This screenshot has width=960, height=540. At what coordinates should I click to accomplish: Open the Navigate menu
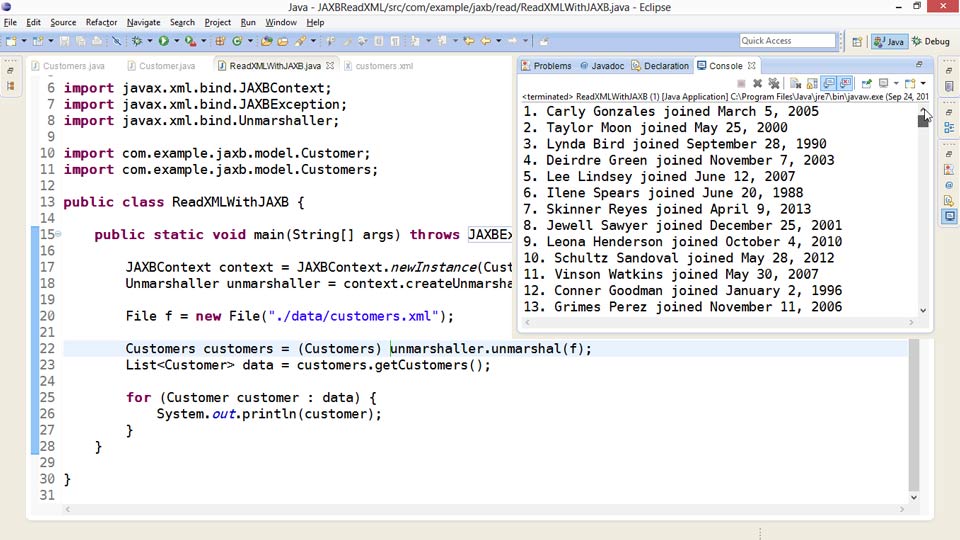click(143, 22)
